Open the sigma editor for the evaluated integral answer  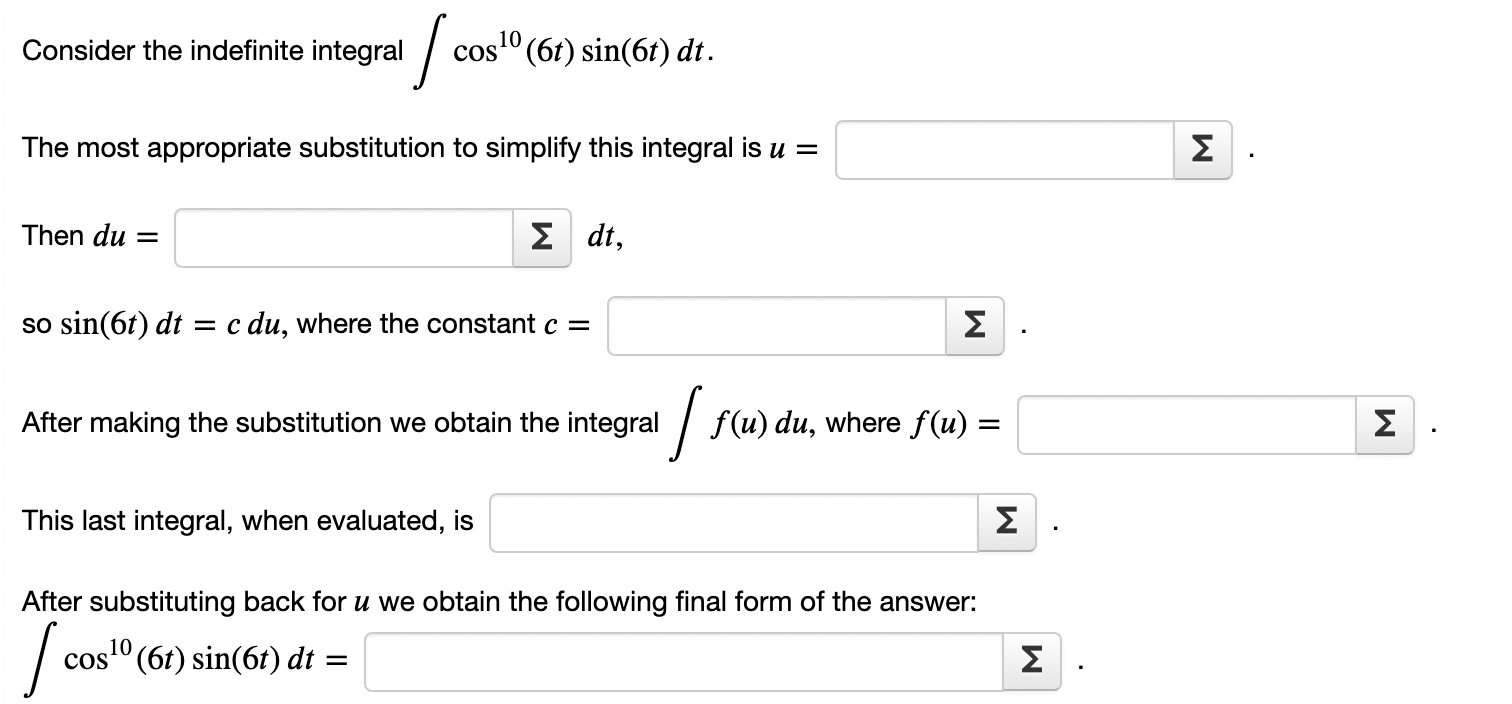[x=1005, y=521]
